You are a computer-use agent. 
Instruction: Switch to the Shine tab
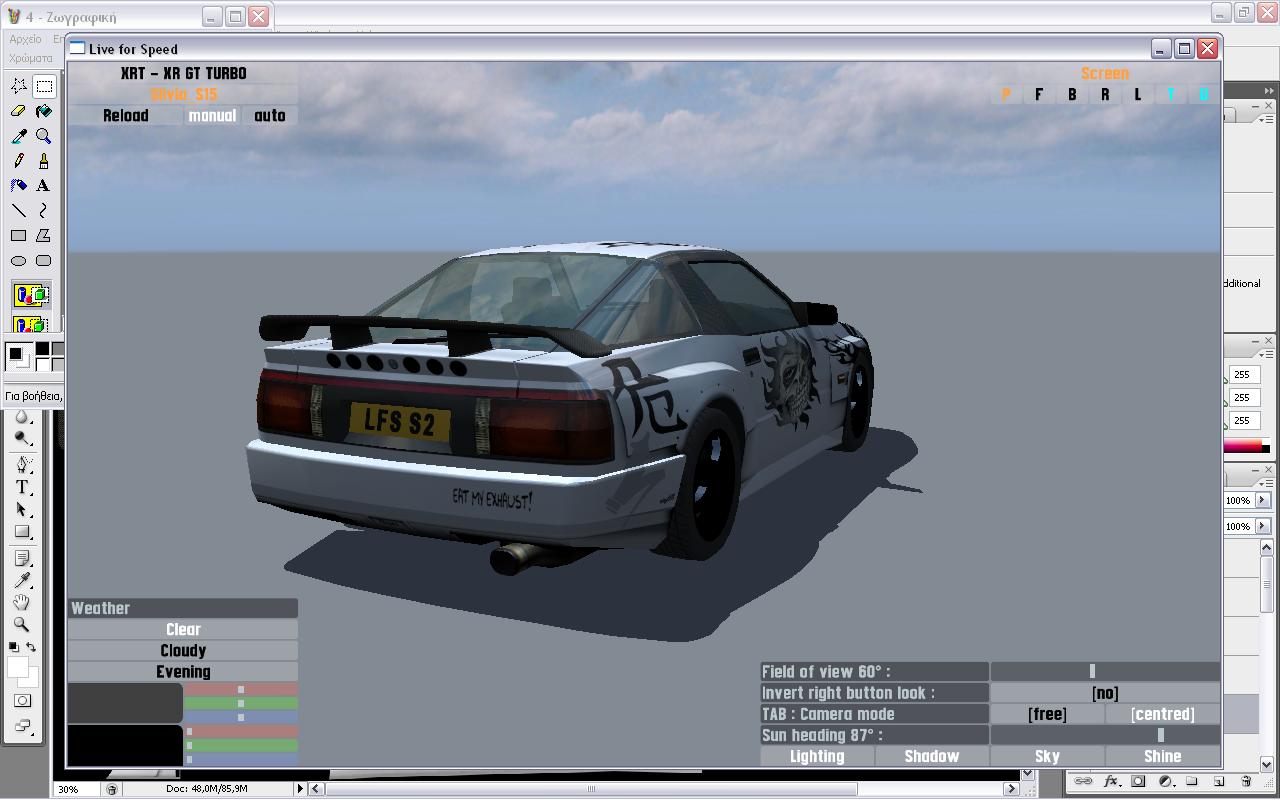(1163, 756)
